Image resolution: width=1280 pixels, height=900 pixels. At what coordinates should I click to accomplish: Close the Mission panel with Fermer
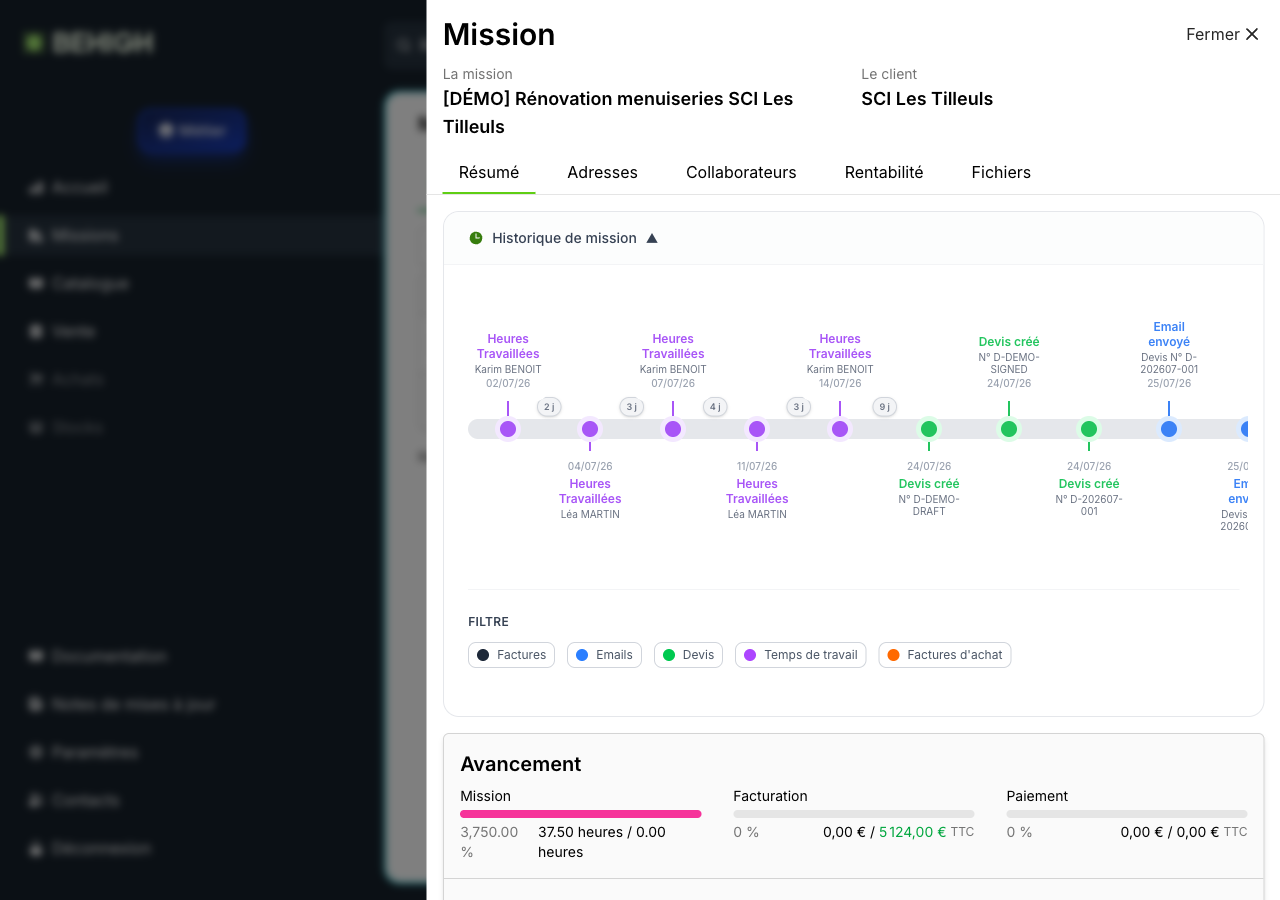tap(1222, 34)
